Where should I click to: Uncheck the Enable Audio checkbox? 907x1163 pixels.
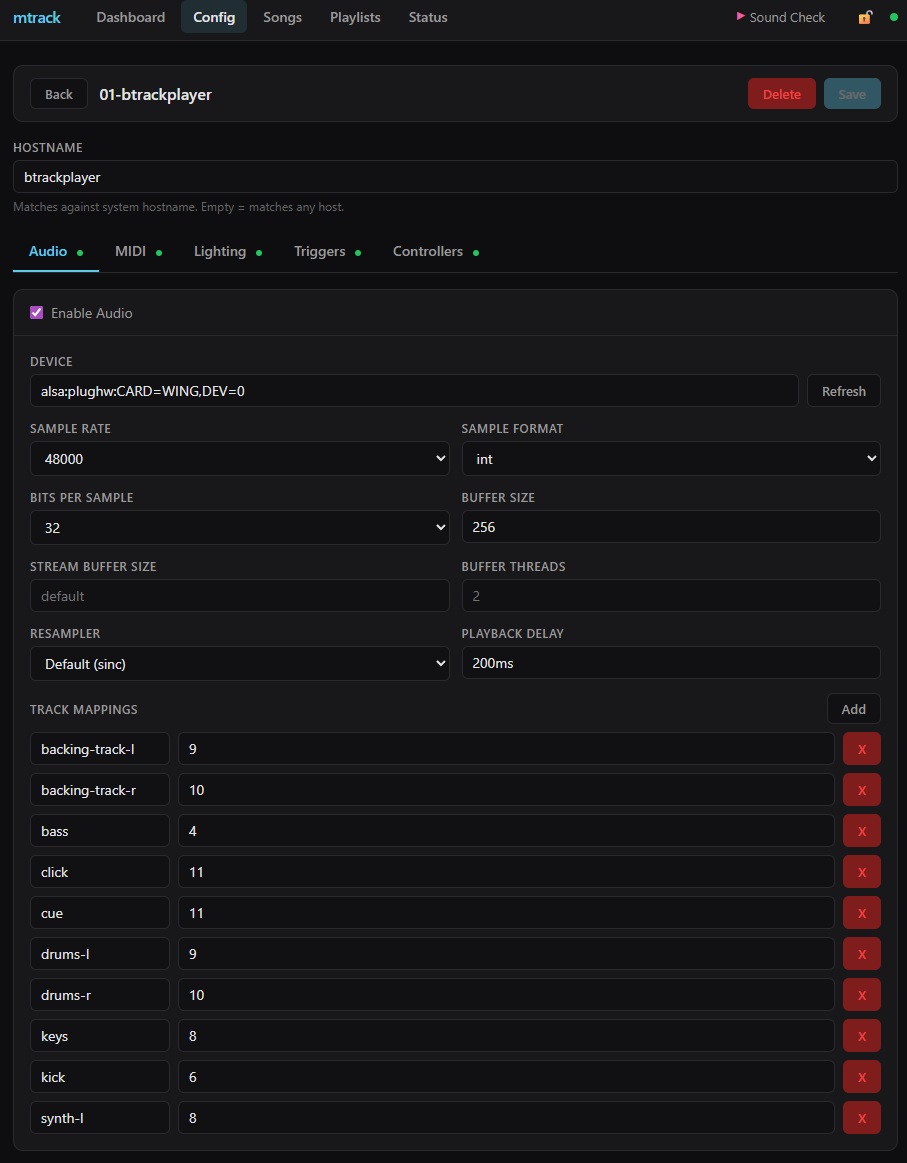tap(36, 312)
